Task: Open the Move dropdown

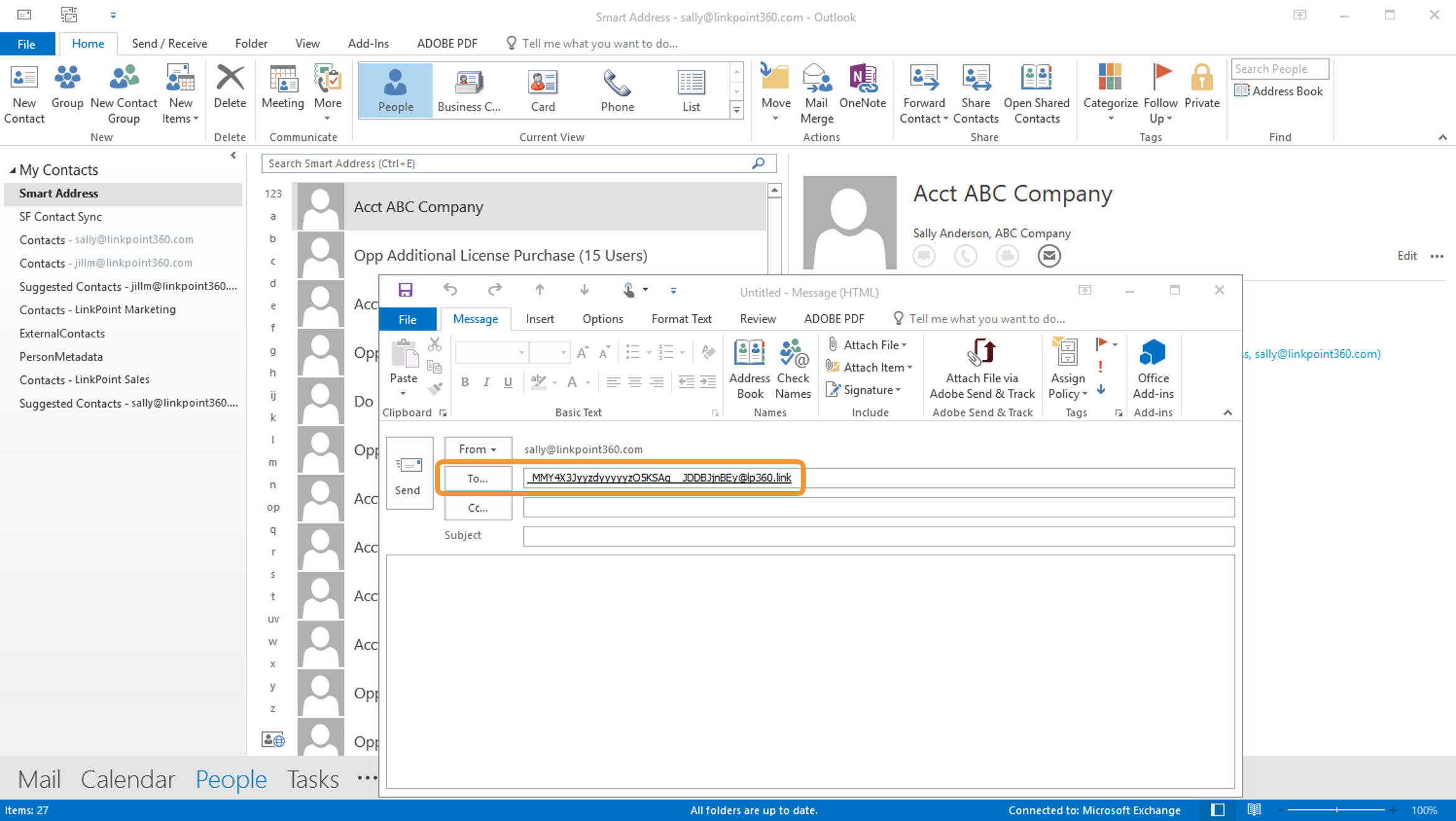Action: (775, 94)
